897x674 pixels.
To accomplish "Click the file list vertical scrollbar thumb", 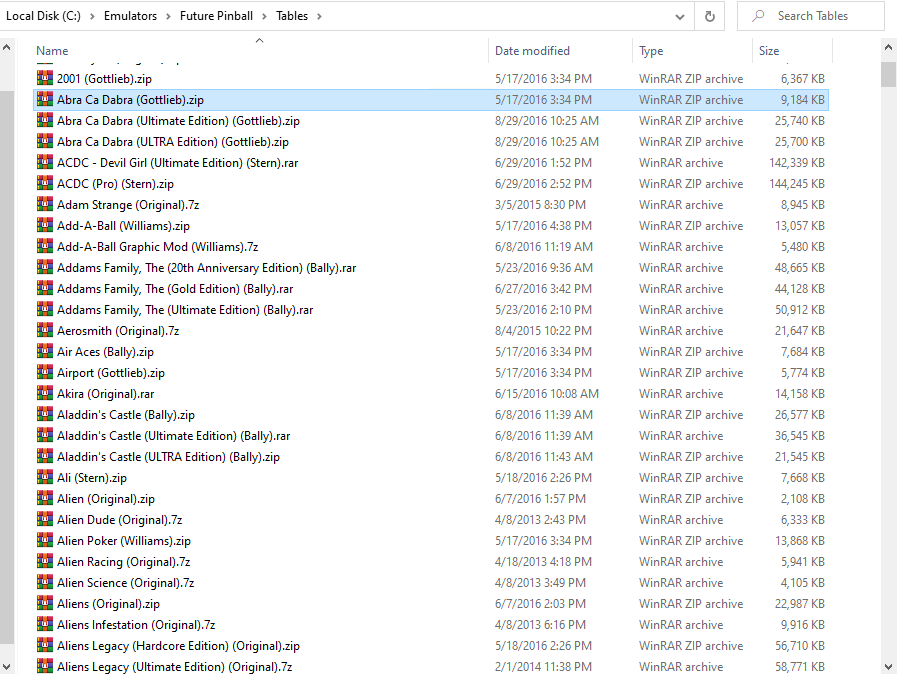I will tap(888, 74).
